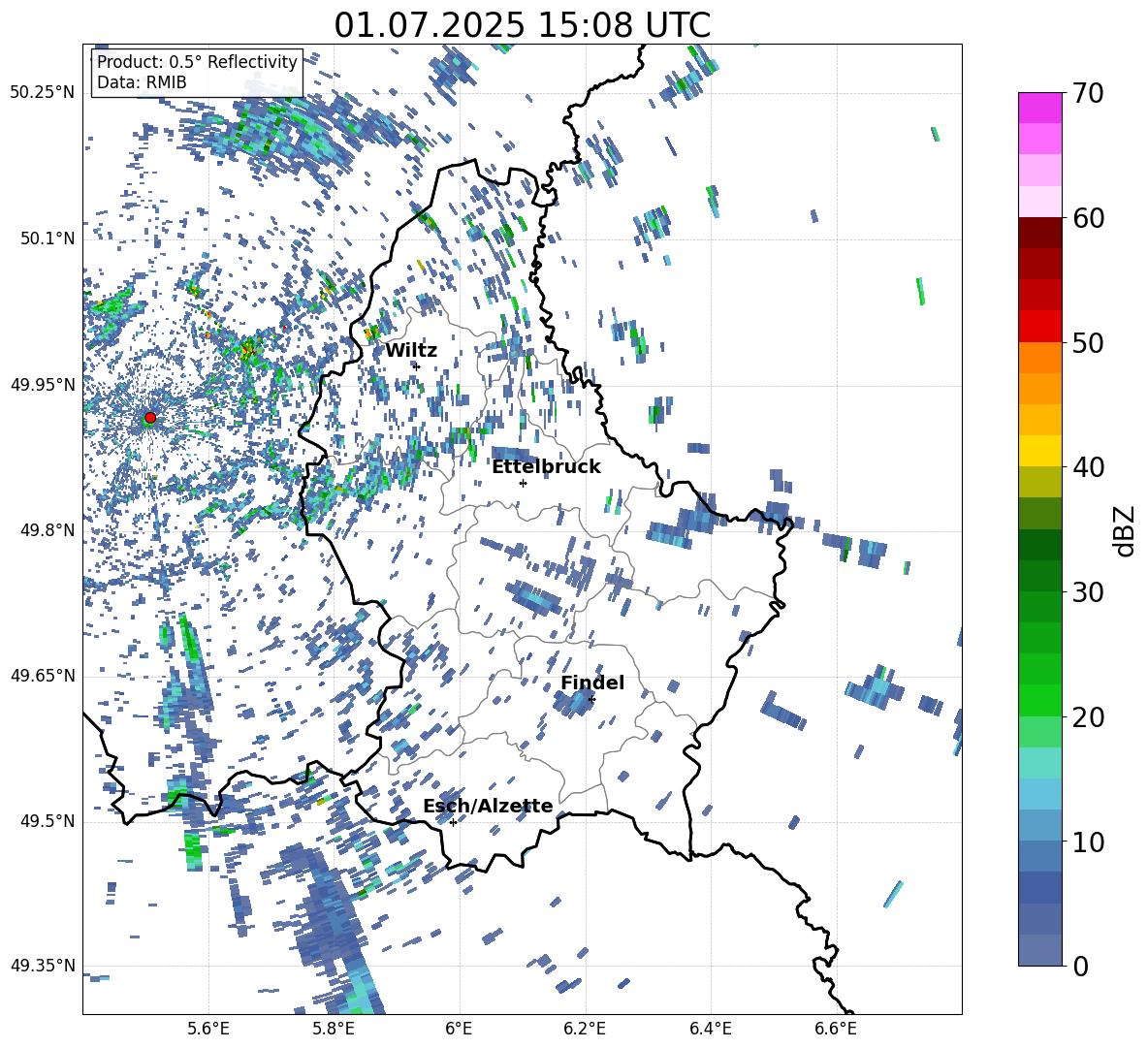This screenshot has width=1148, height=1048.
Task: Click the Product: 0.5° Reflectivity text
Action: pyautogui.click(x=197, y=61)
